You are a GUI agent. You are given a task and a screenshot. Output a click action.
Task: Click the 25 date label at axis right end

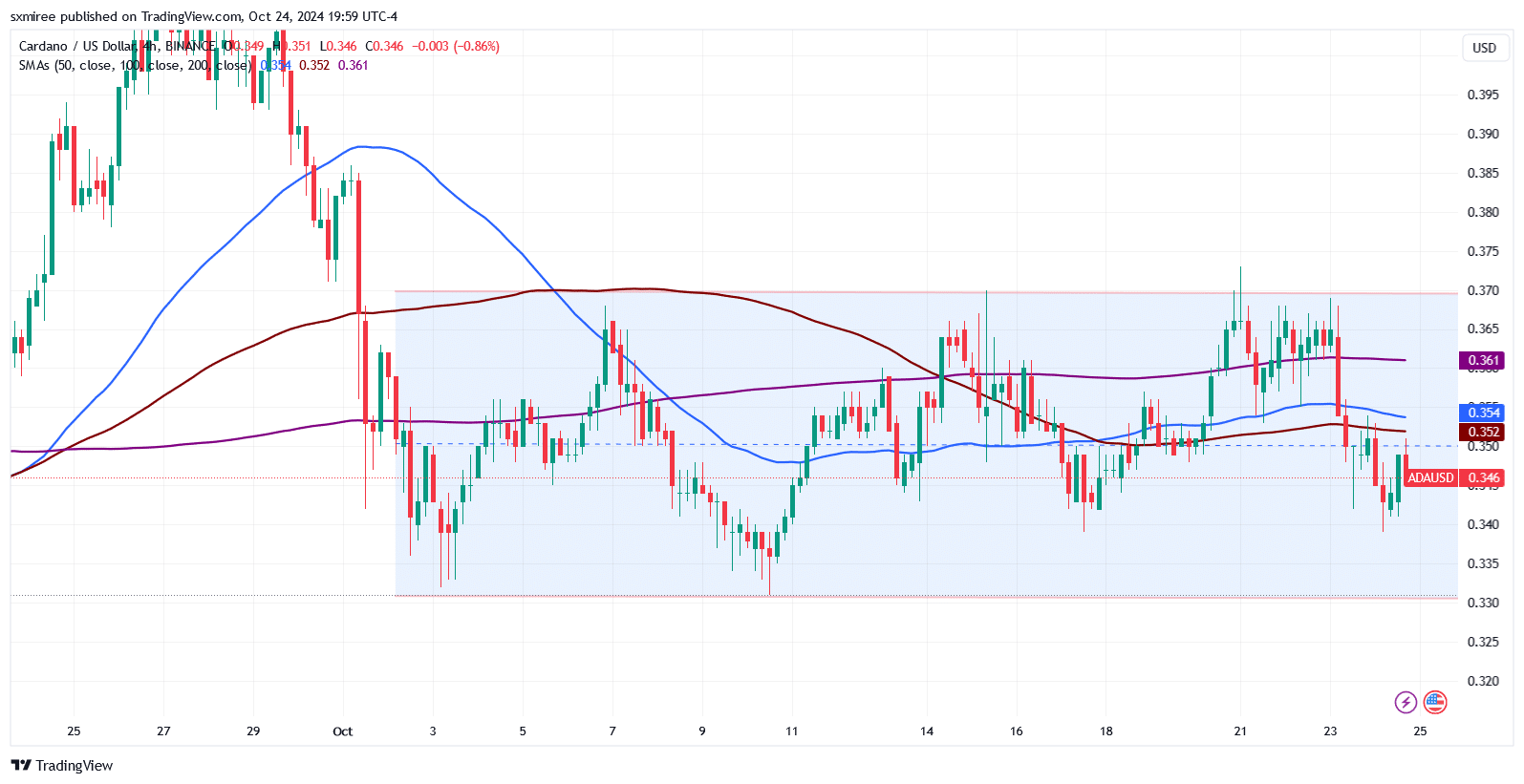coord(1420,731)
